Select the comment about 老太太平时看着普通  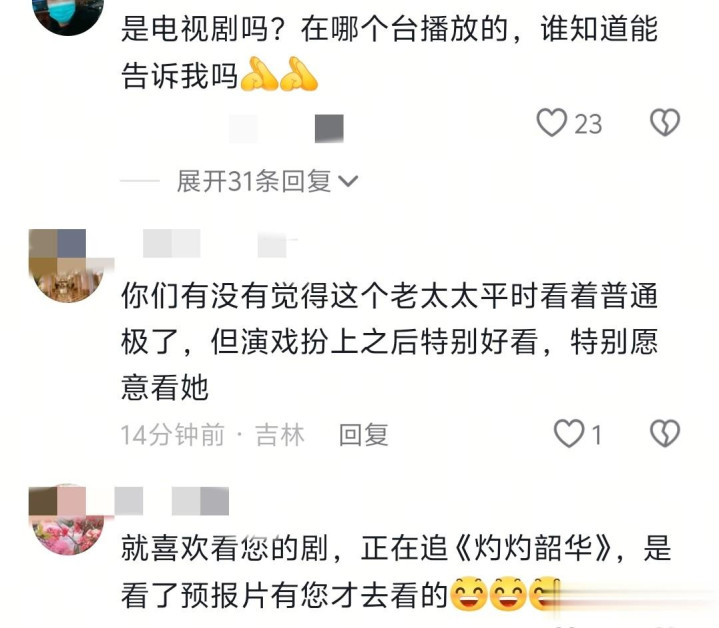tap(390, 342)
